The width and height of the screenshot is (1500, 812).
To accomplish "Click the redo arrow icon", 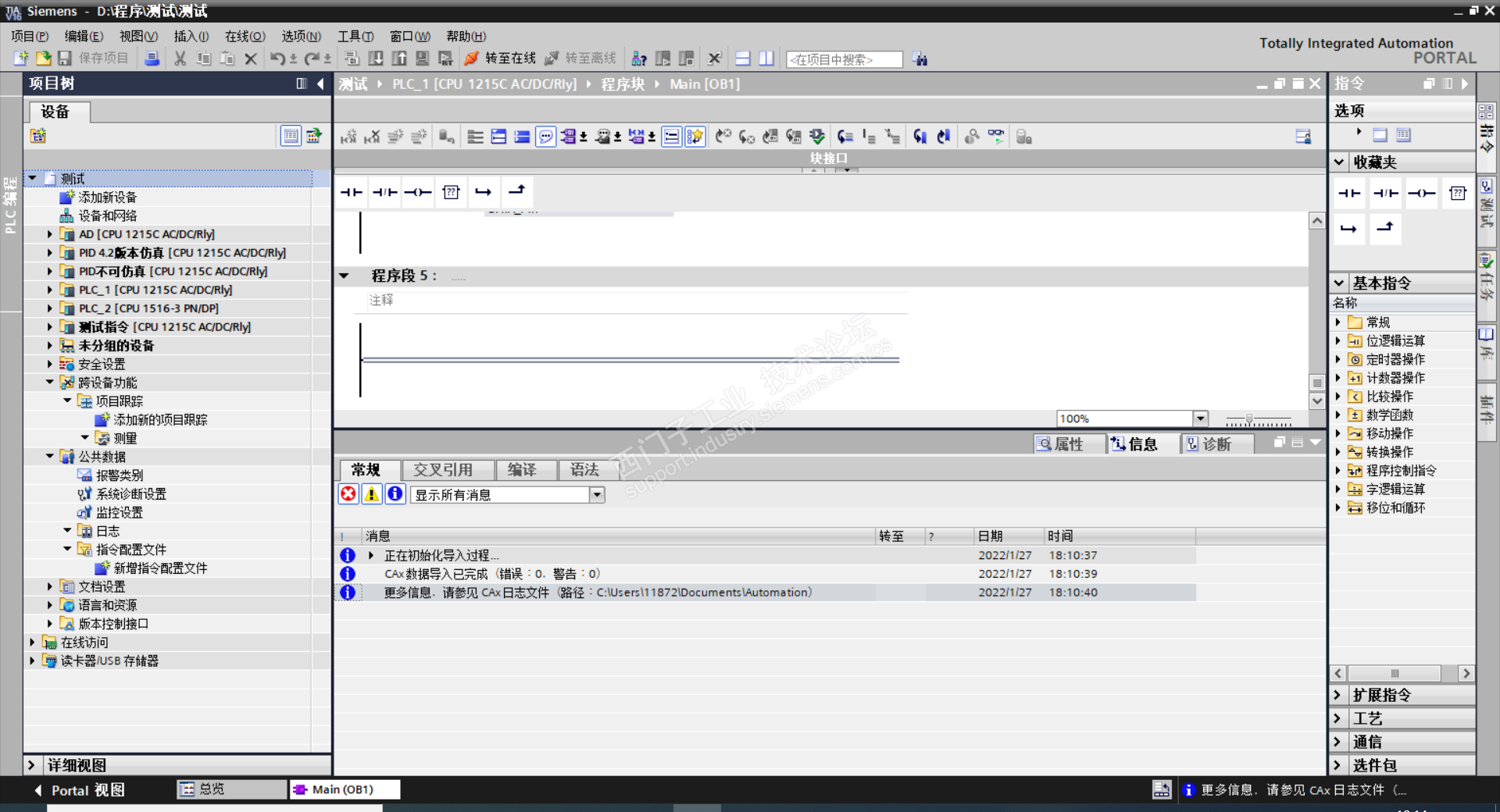I will click(312, 59).
